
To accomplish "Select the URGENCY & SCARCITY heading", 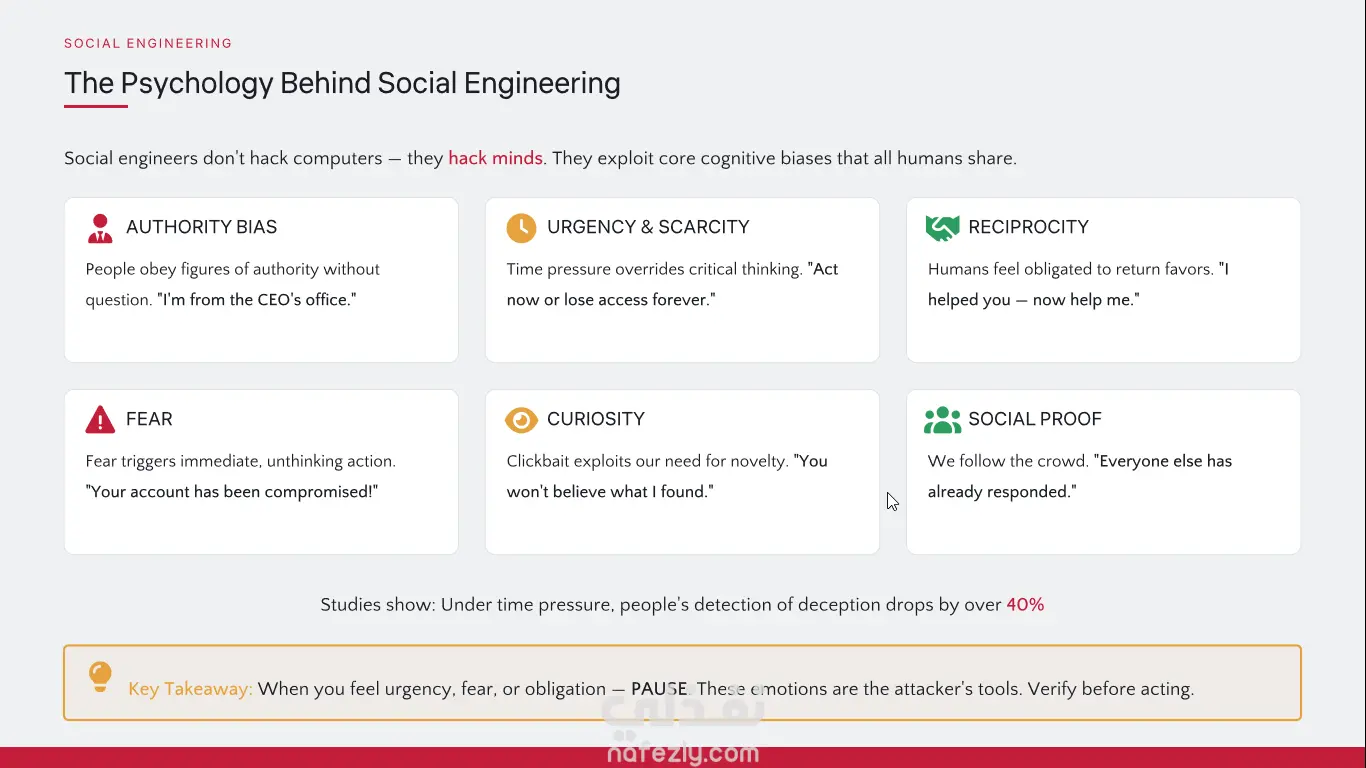I will pyautogui.click(x=648, y=228).
